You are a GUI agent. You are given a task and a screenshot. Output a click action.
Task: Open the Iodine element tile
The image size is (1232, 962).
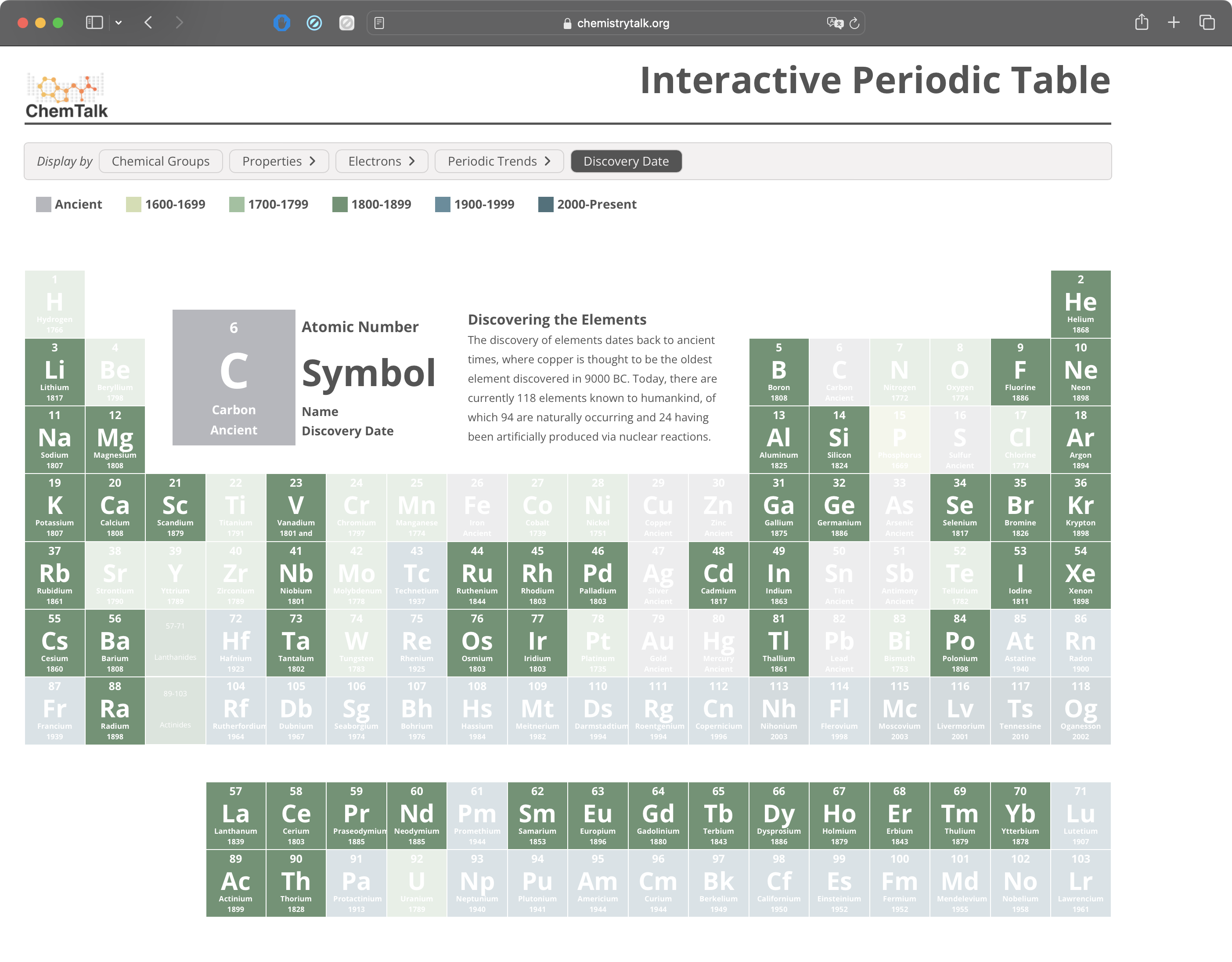pyautogui.click(x=1020, y=575)
